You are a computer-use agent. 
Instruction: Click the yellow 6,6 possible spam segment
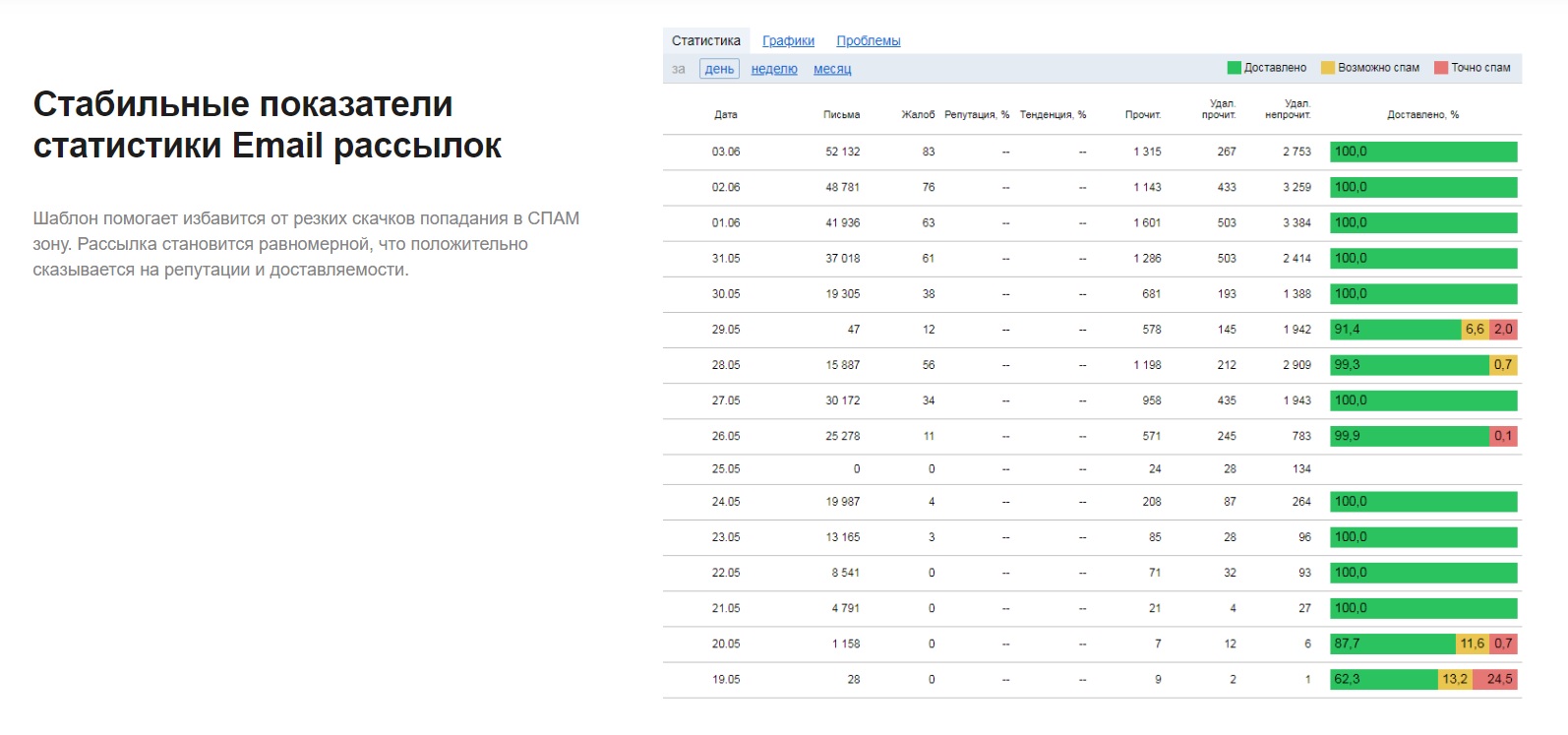tap(1476, 330)
